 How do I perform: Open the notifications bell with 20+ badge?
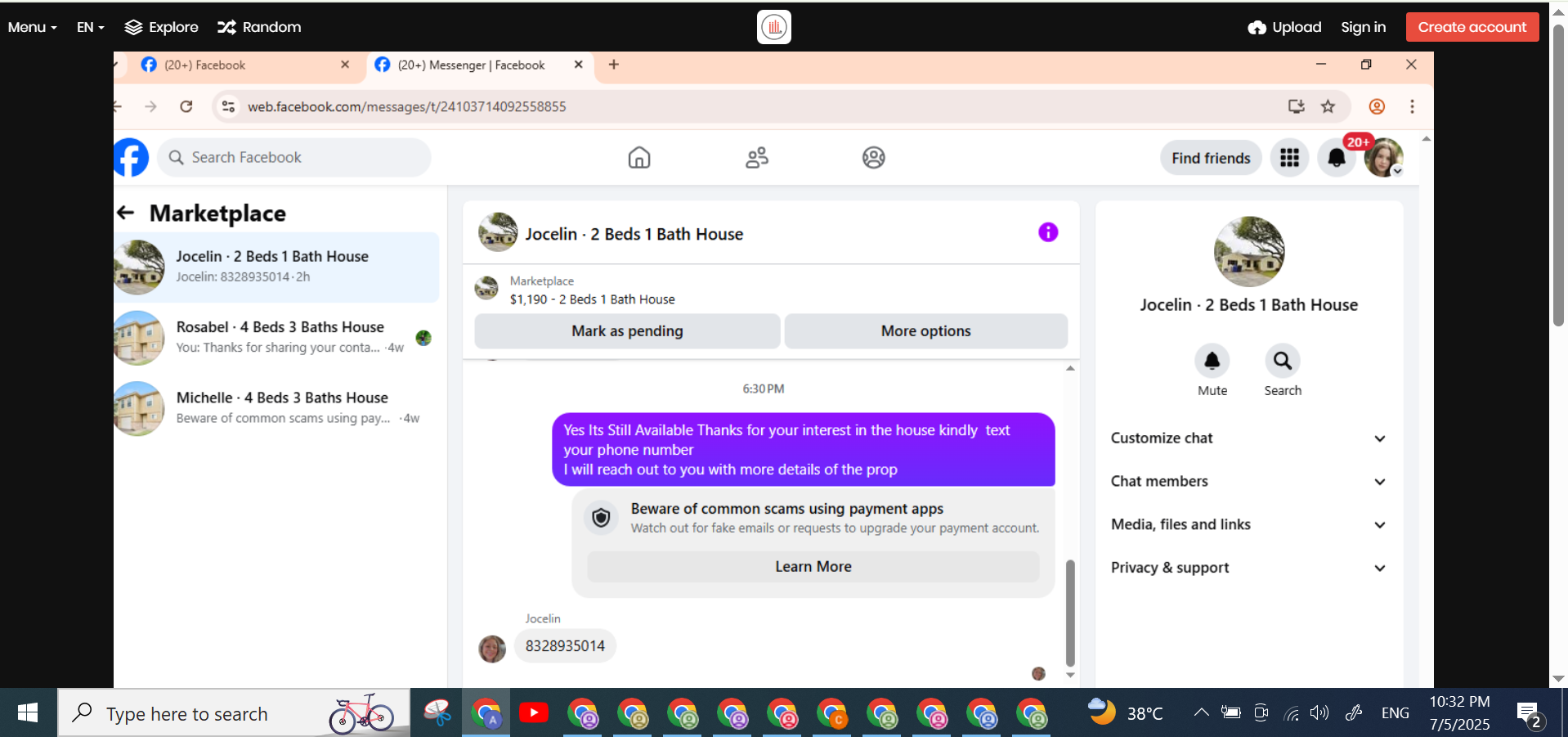[1337, 158]
